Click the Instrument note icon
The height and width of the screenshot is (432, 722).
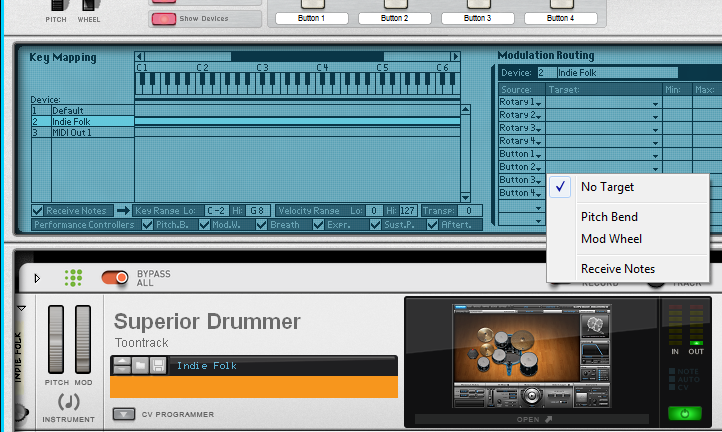(69, 402)
